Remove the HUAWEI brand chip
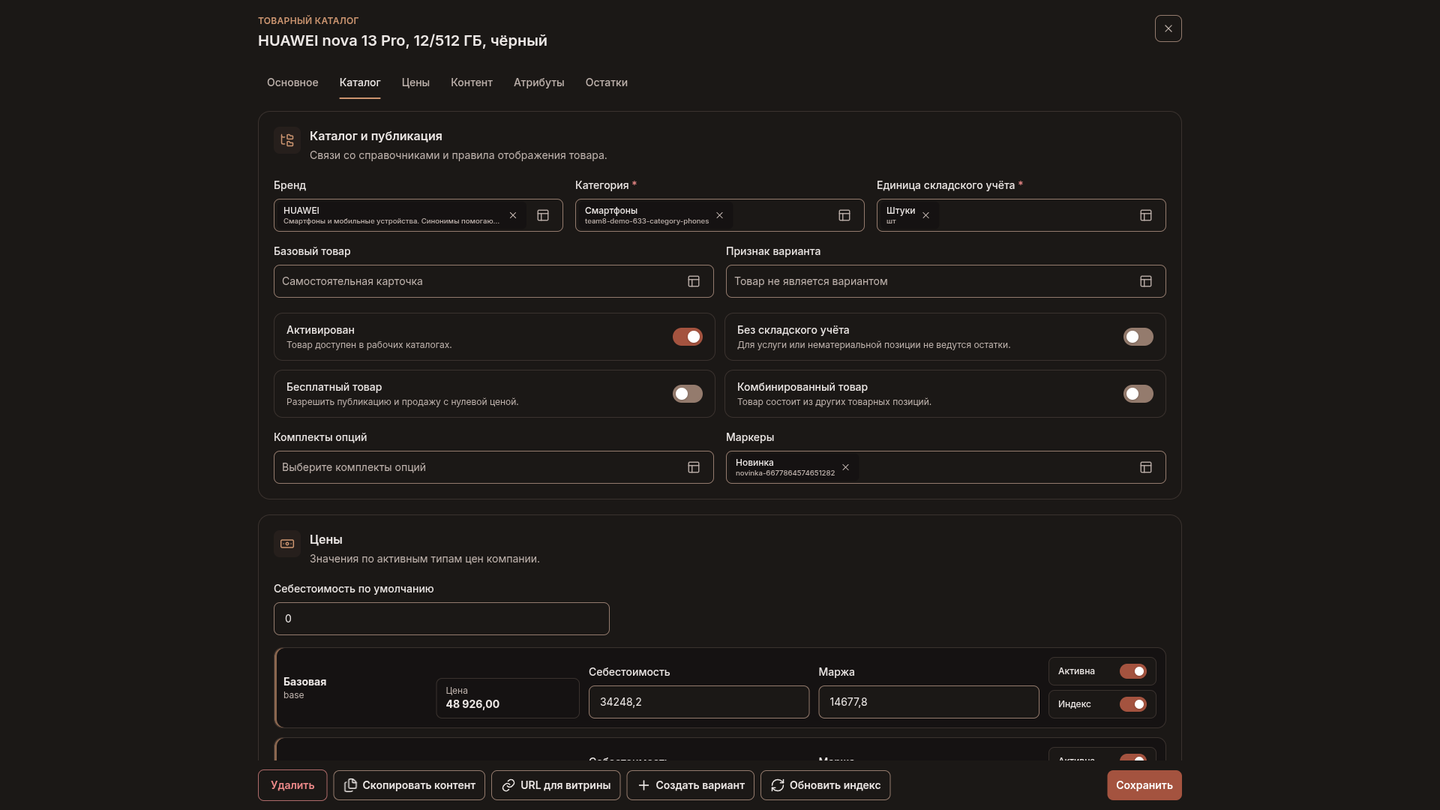1440x810 pixels. point(513,215)
